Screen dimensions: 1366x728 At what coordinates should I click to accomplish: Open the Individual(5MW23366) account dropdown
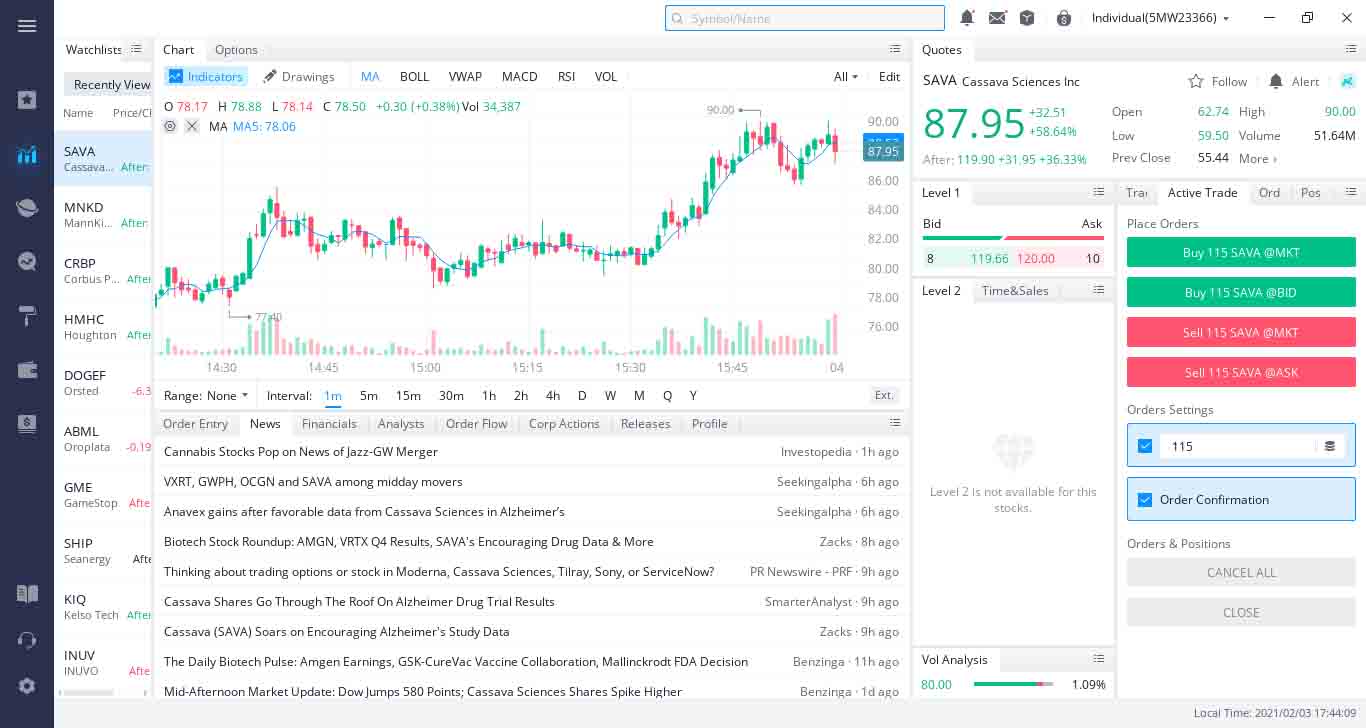pyautogui.click(x=1160, y=17)
